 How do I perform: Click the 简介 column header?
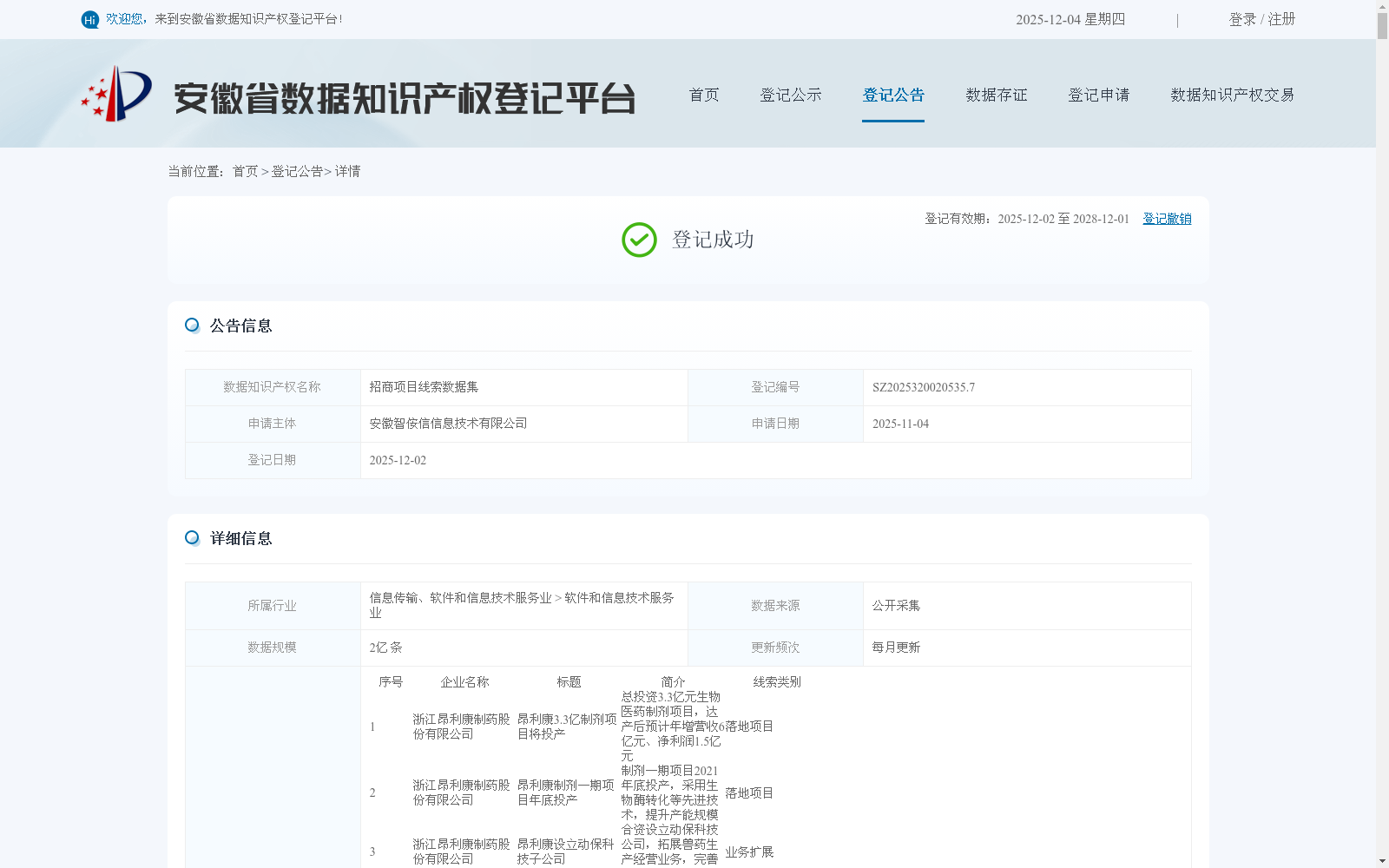click(673, 682)
